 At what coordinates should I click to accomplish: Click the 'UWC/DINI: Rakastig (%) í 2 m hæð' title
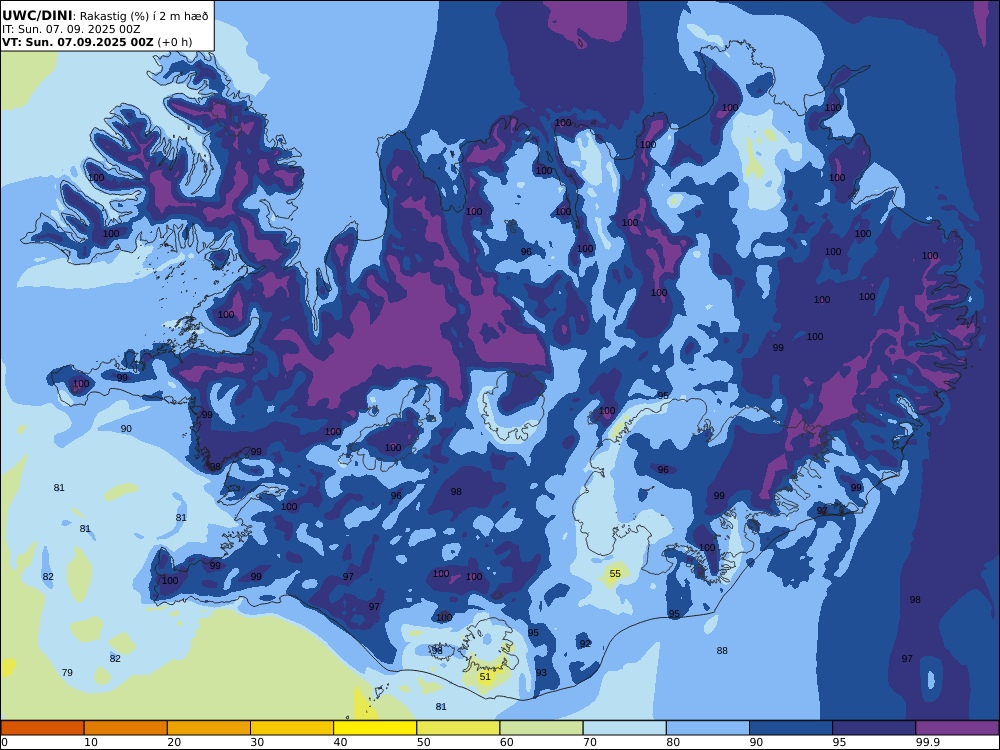(105, 16)
